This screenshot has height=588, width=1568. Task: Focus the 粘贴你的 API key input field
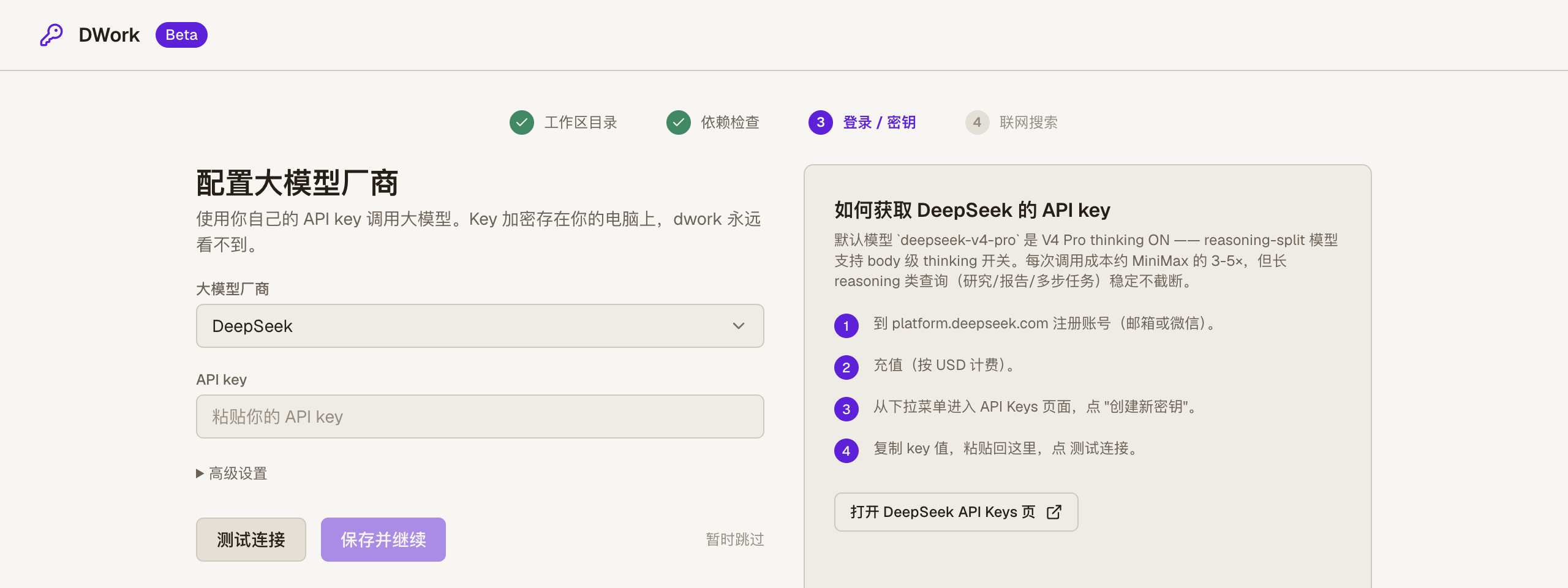coord(480,417)
